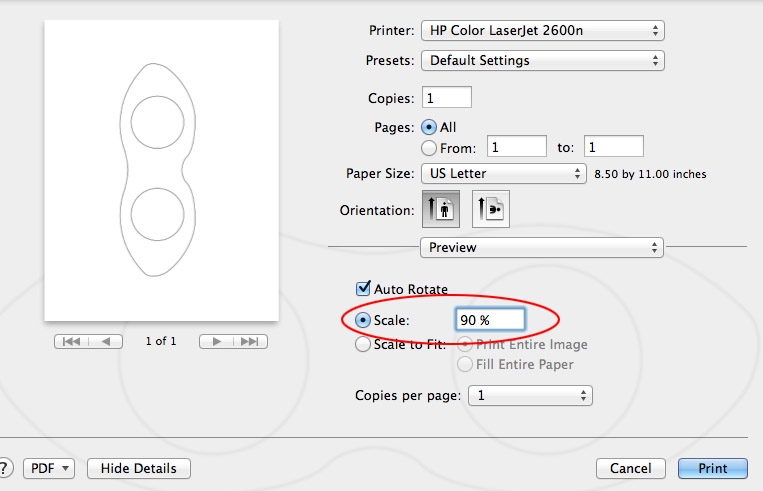Click the From page number field
The height and width of the screenshot is (491, 763).
[x=517, y=146]
